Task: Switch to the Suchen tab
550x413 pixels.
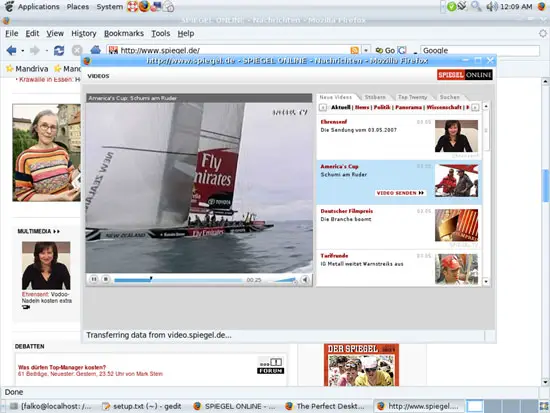Action: [449, 97]
